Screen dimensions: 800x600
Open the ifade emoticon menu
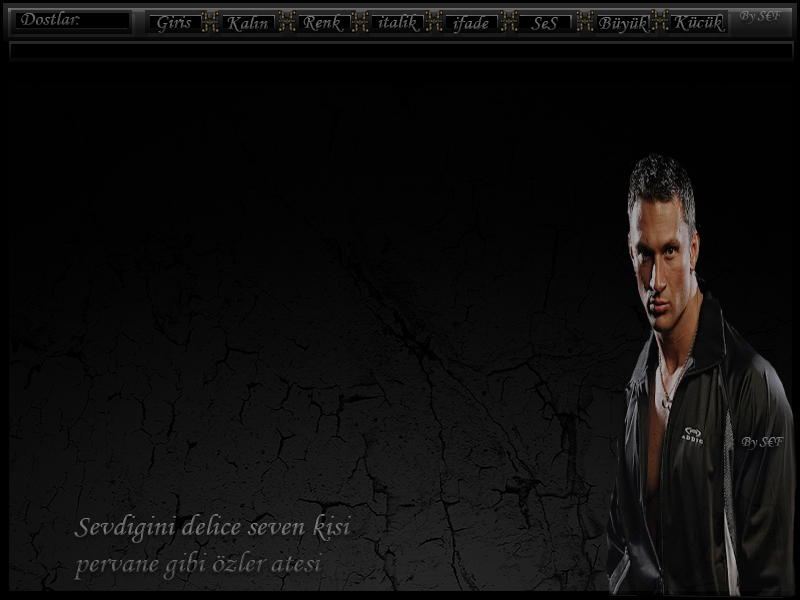471,22
